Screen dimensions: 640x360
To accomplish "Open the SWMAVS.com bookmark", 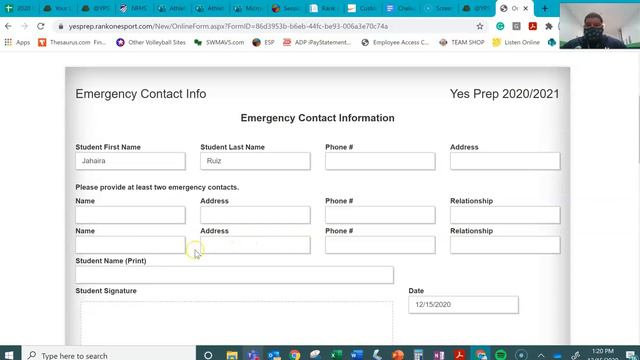I will [219, 42].
